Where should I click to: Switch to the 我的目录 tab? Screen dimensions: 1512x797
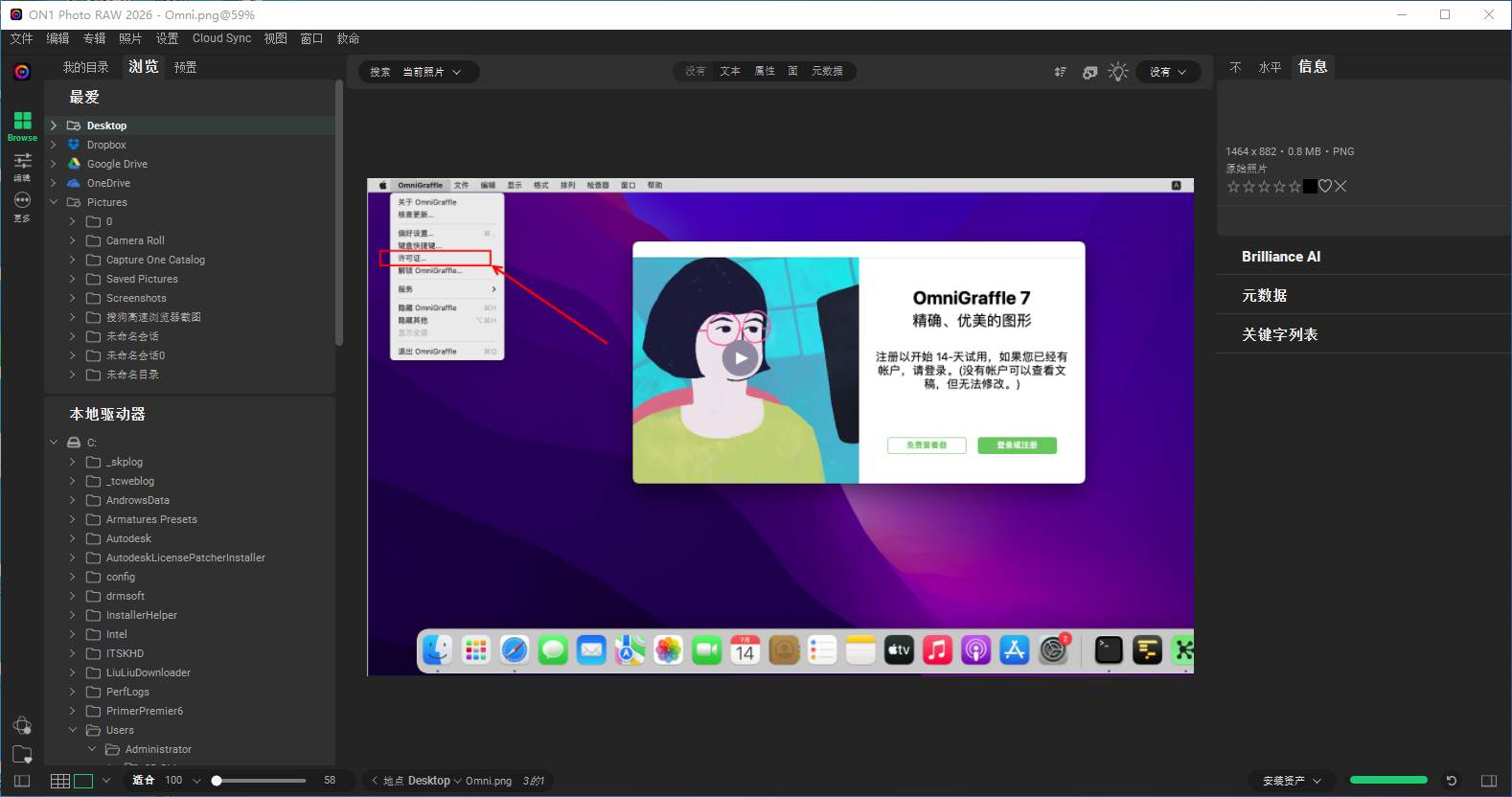click(85, 67)
